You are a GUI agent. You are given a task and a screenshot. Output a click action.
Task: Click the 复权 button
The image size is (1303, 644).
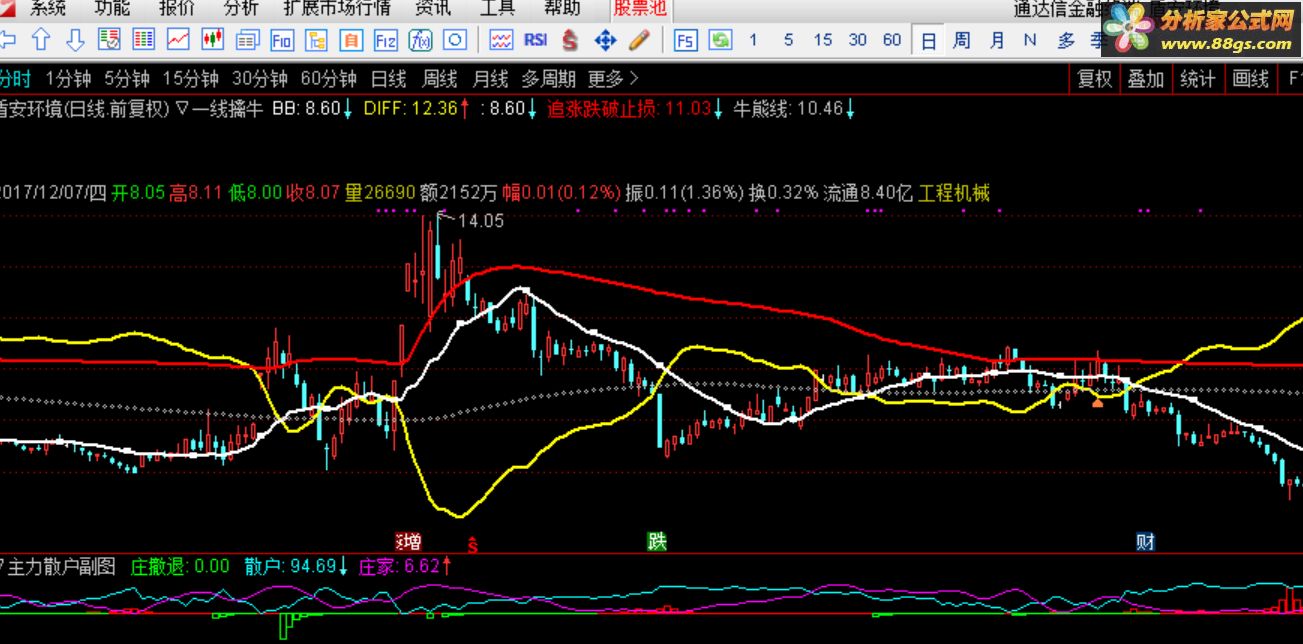[1095, 79]
